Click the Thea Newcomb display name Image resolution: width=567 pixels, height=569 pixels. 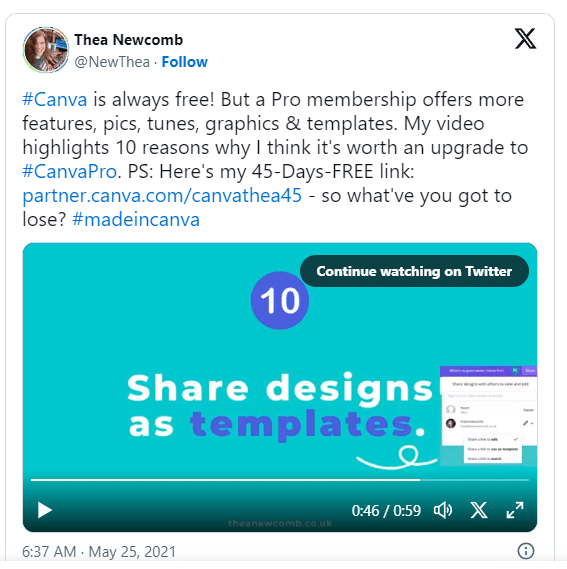click(x=129, y=40)
